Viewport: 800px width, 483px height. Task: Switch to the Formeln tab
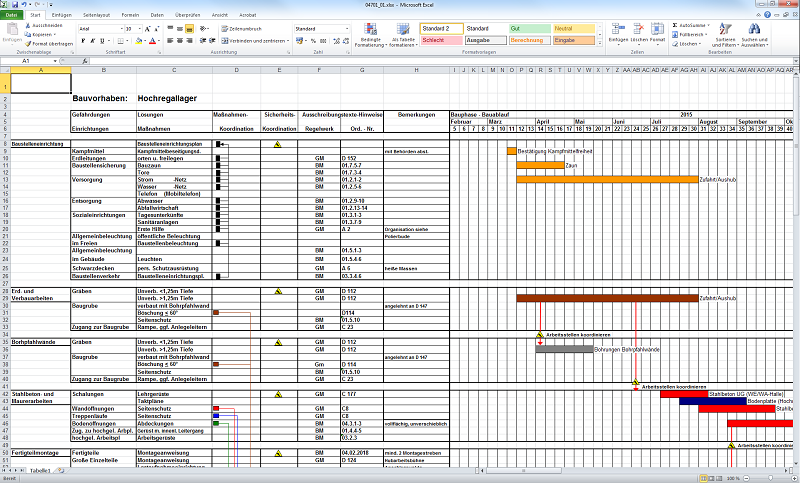[130, 16]
